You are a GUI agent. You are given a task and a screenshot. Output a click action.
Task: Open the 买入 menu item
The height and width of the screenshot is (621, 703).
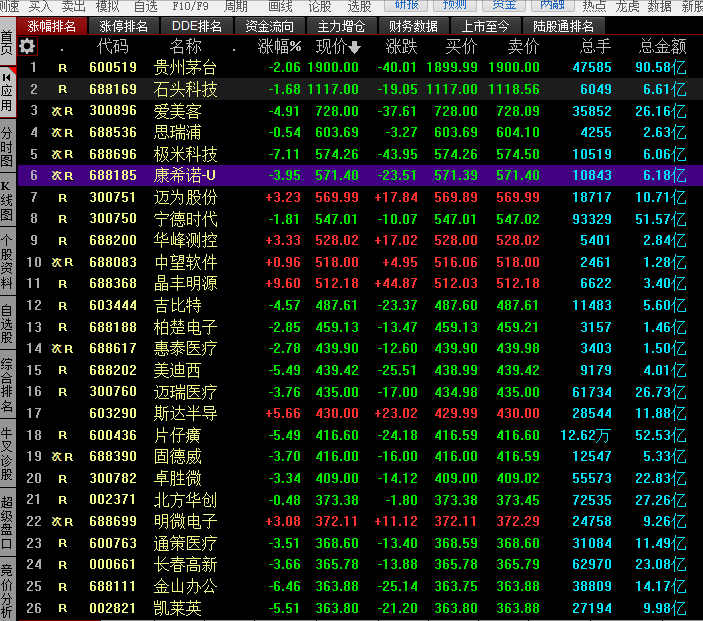[x=40, y=6]
